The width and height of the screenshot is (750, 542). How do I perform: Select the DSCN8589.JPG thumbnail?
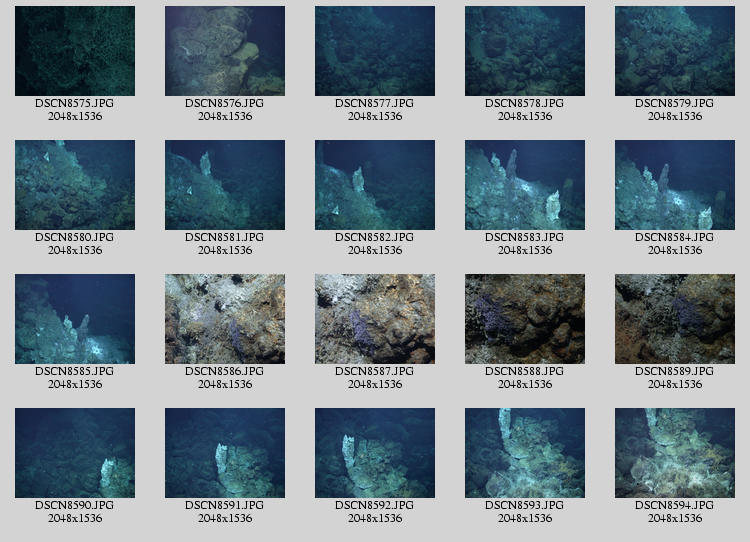point(675,319)
